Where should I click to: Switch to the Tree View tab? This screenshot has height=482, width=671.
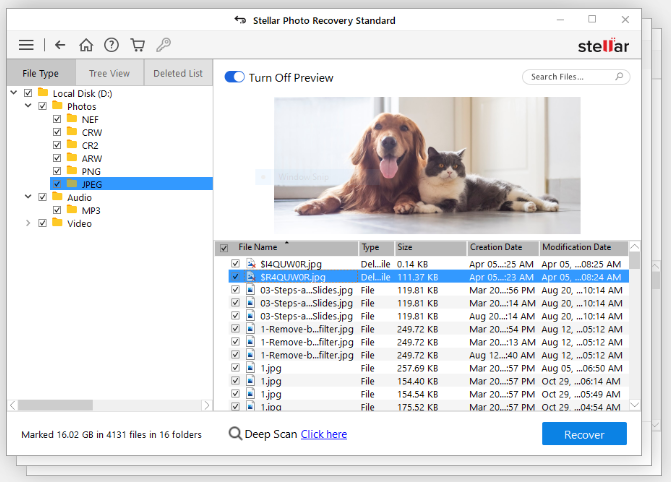(110, 73)
